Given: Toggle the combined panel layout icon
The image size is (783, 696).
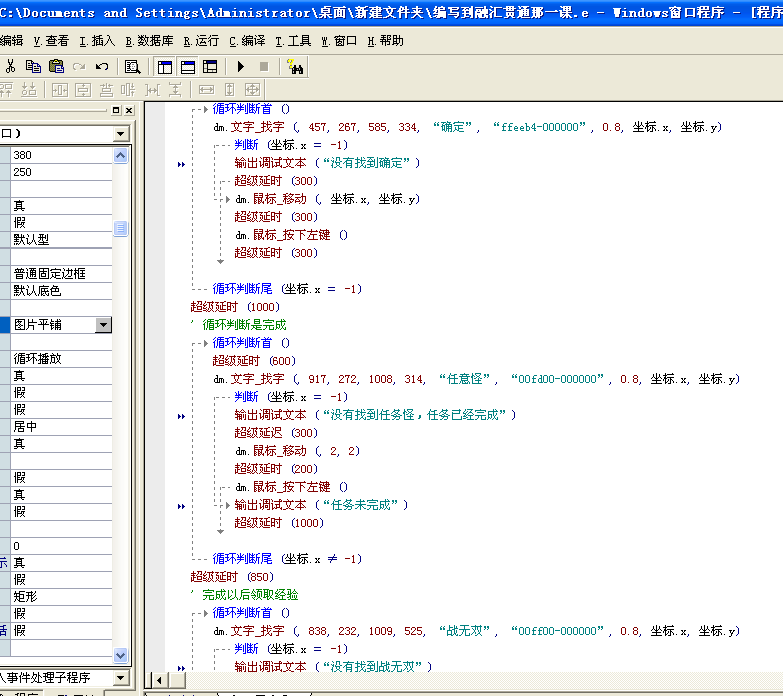Looking at the screenshot, I should pyautogui.click(x=210, y=66).
